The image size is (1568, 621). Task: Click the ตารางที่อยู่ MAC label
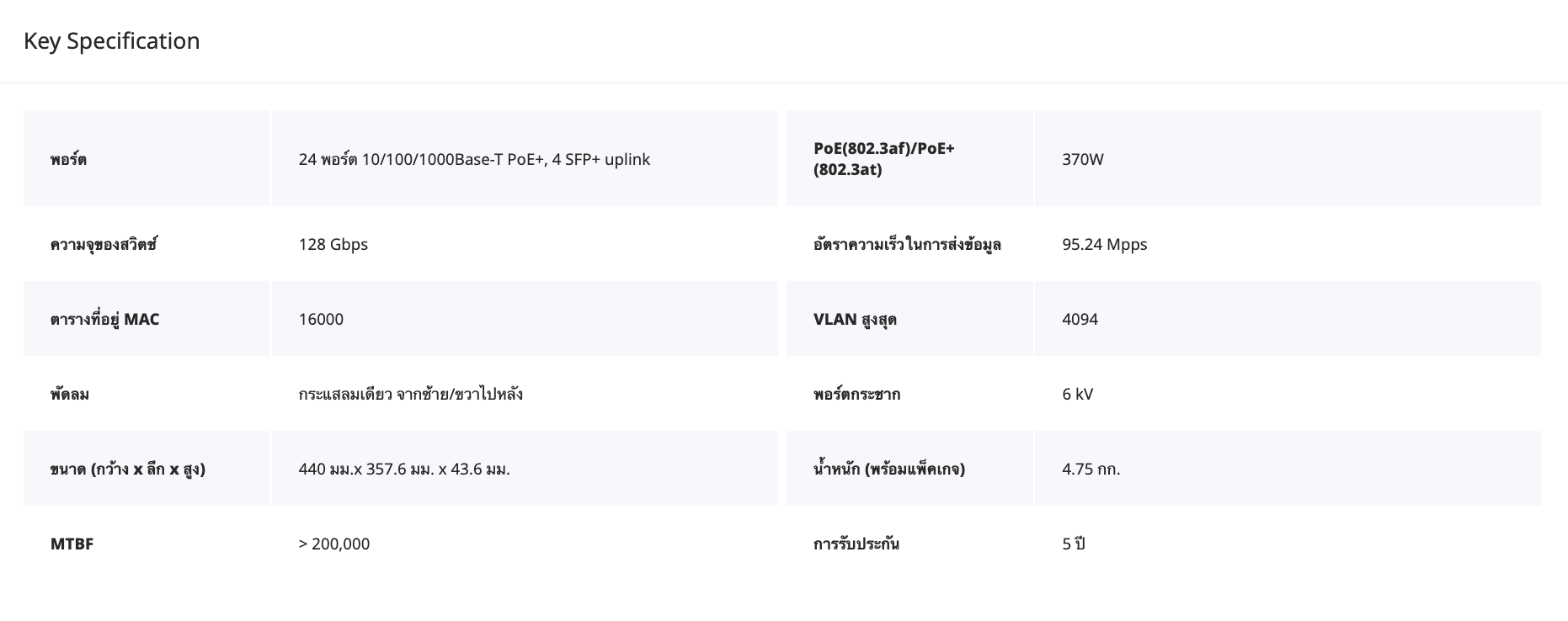coord(104,319)
